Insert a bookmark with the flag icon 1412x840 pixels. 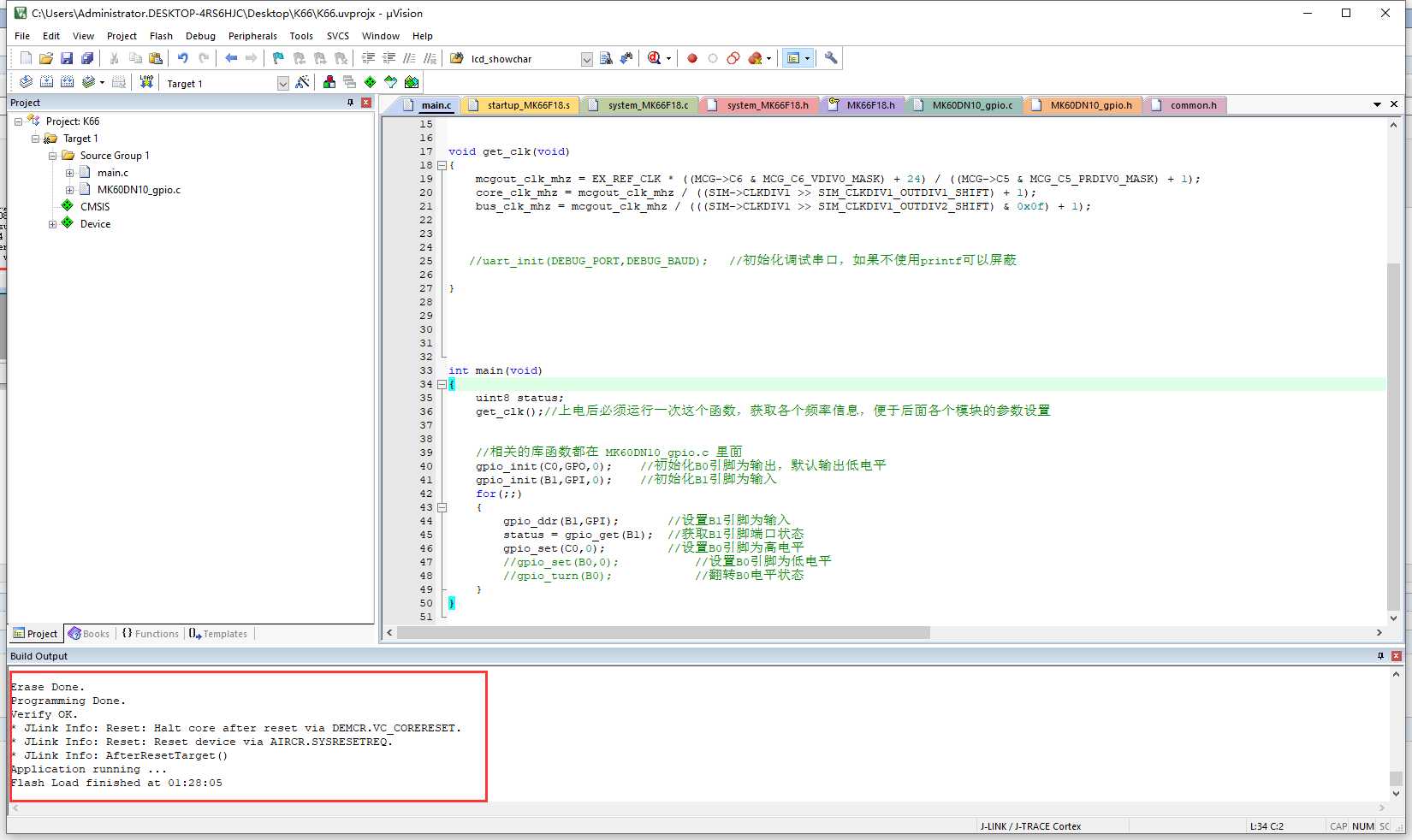[278, 58]
